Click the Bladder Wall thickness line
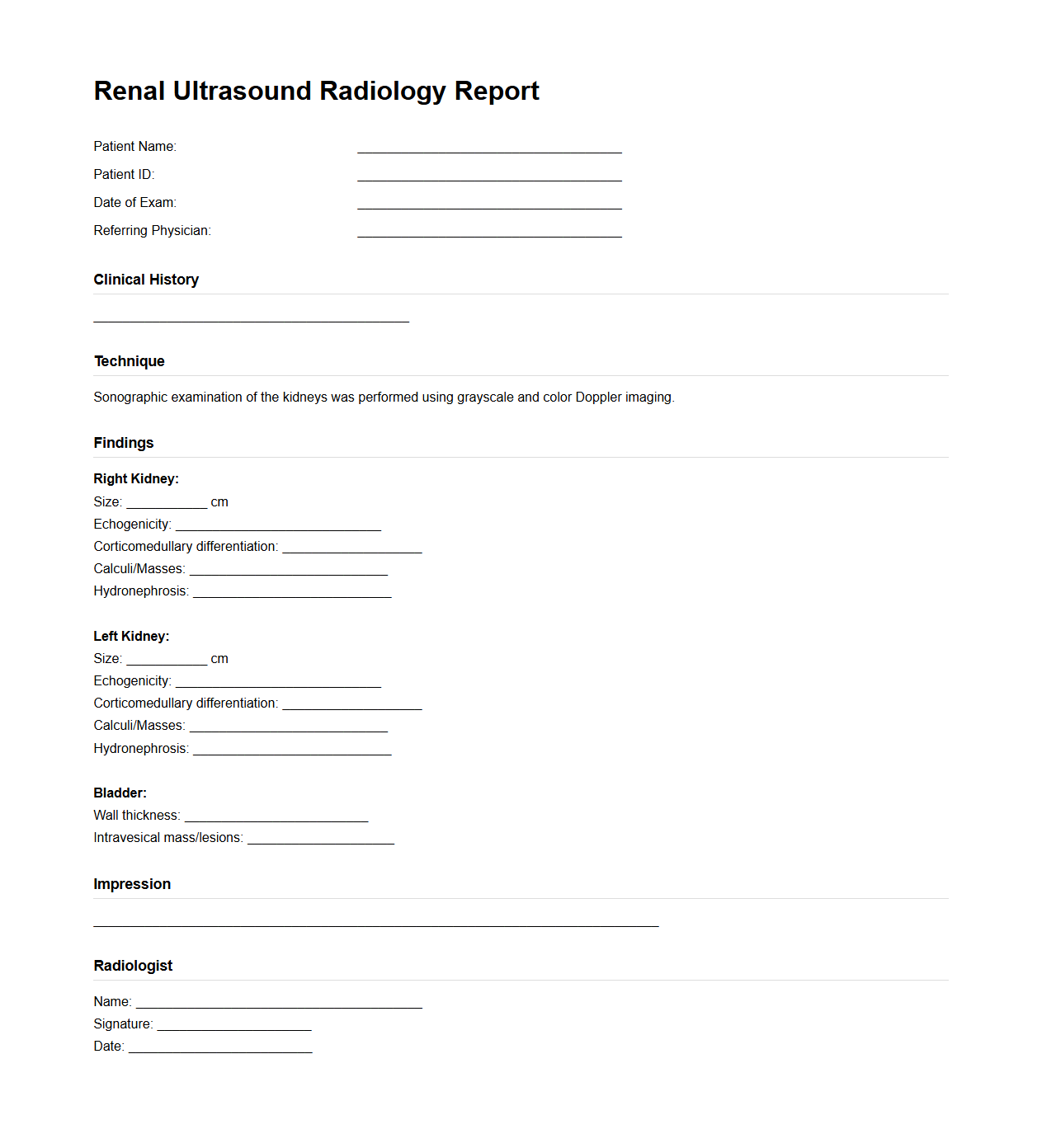The height and width of the screenshot is (1148, 1042). pos(275,816)
